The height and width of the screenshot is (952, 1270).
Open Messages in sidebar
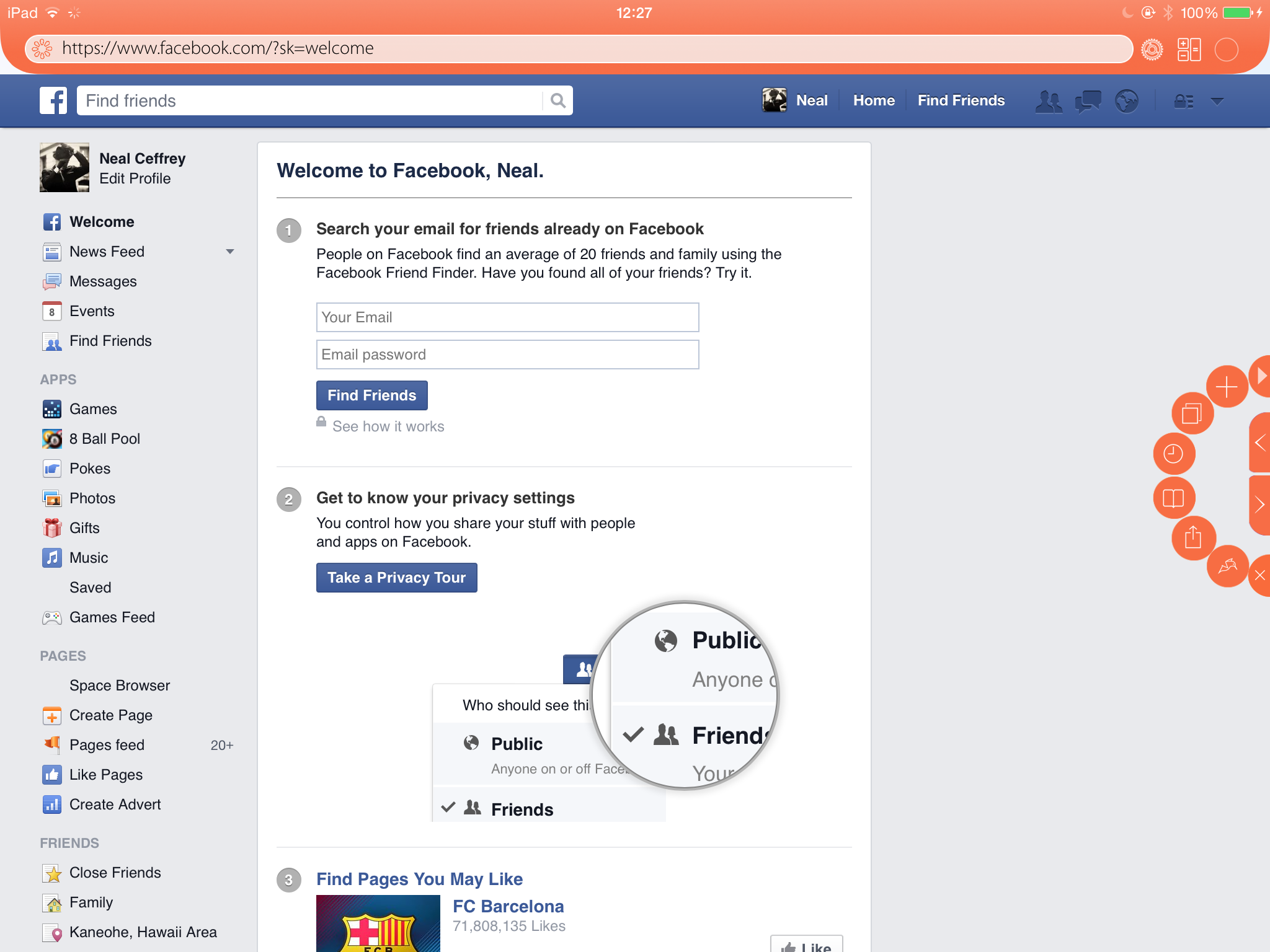103,281
